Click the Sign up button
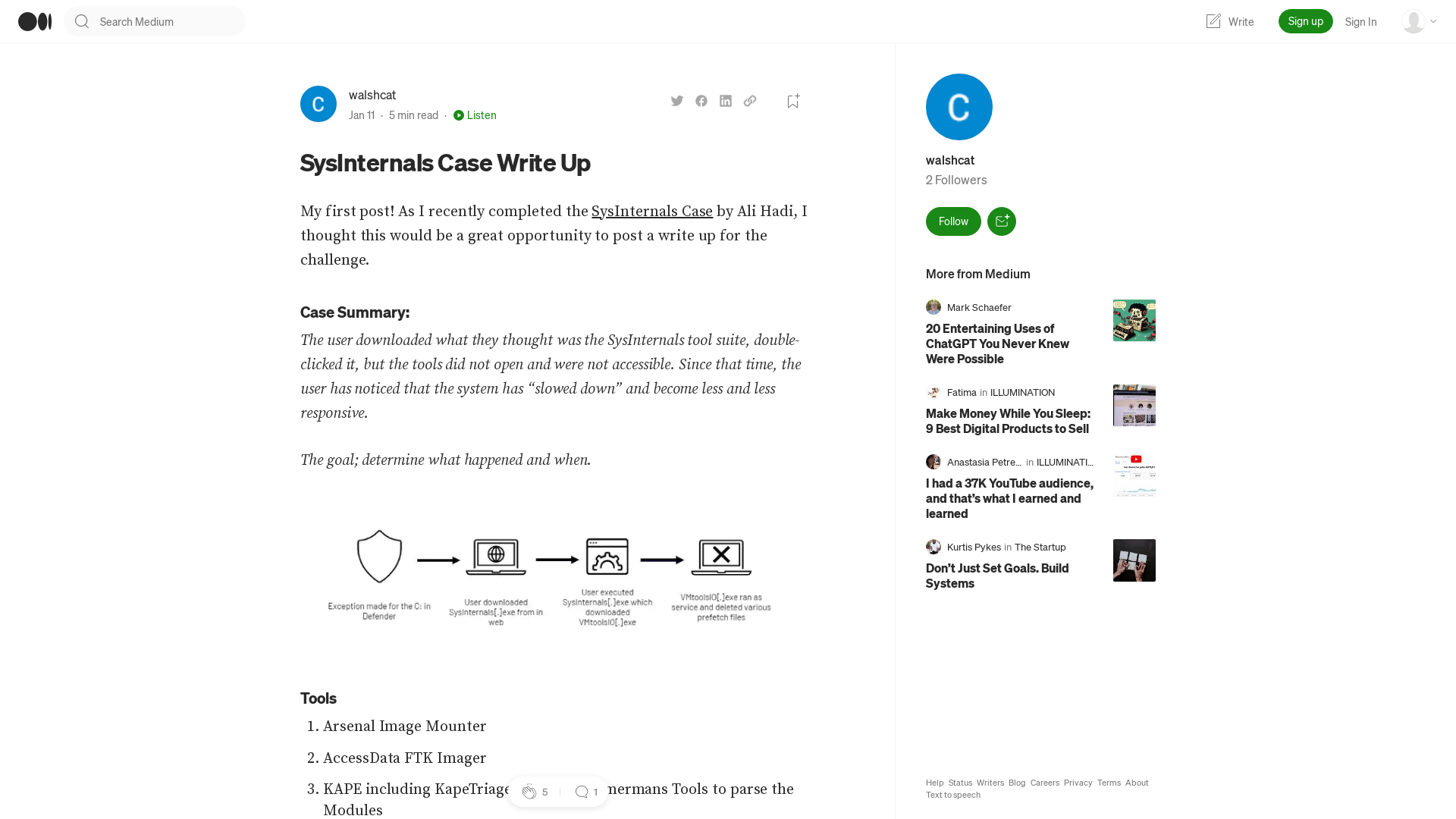The image size is (1456, 819). (x=1305, y=21)
